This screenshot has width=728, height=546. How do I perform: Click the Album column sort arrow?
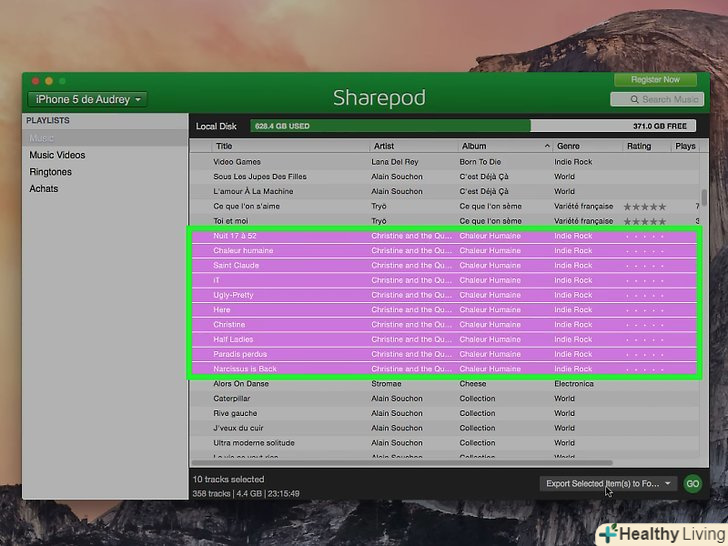point(547,146)
